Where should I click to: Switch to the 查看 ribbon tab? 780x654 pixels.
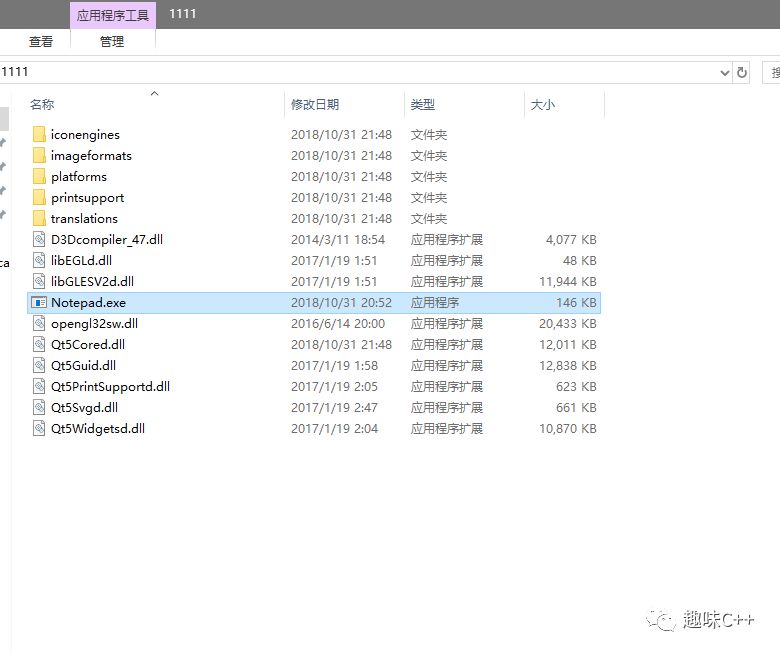pos(41,42)
